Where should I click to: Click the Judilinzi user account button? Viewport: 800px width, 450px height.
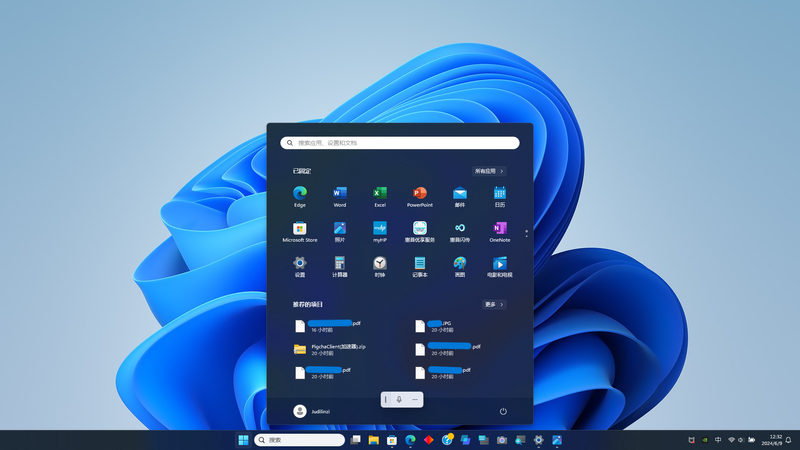(x=312, y=411)
